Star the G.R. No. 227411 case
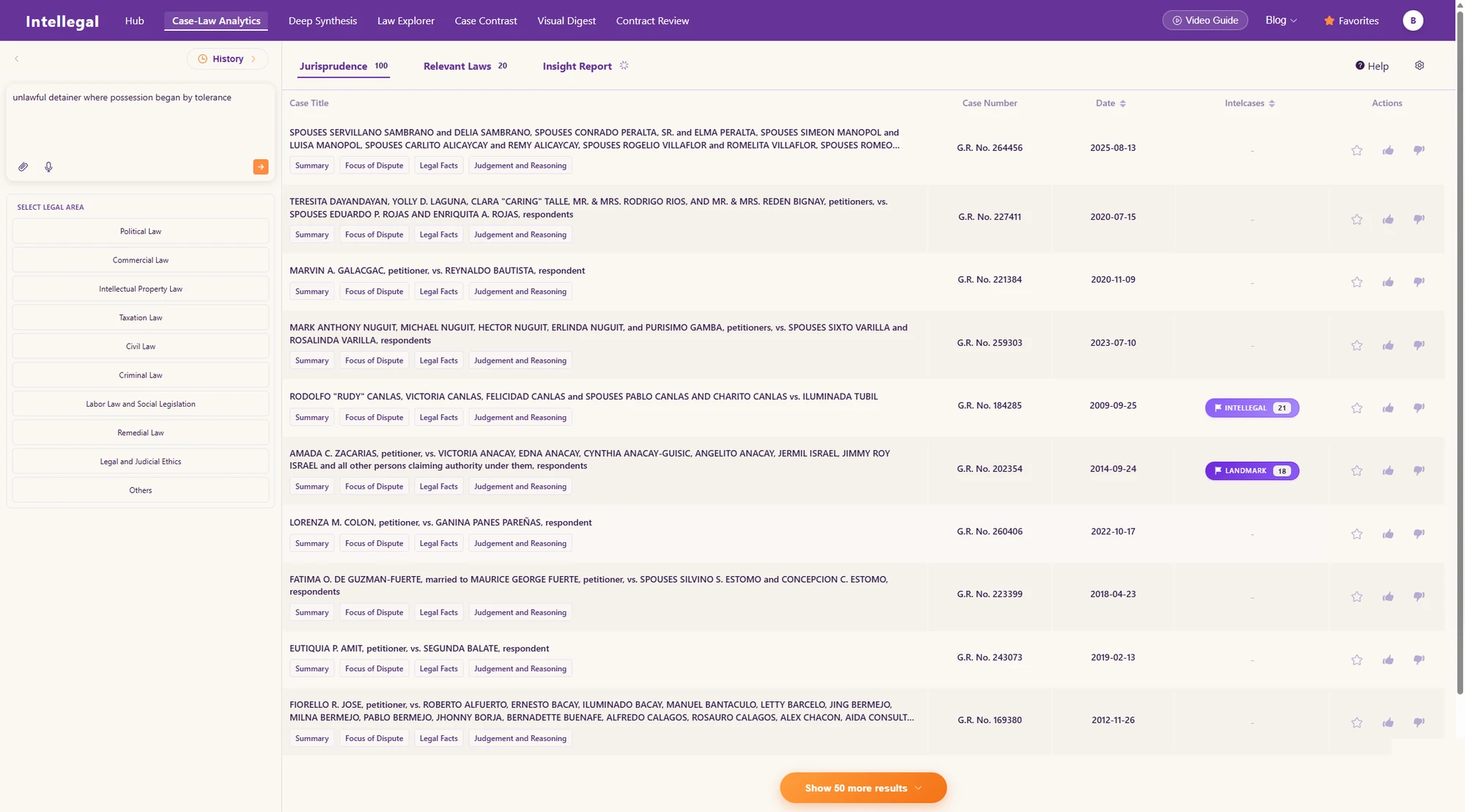The height and width of the screenshot is (812, 1465). tap(1357, 219)
